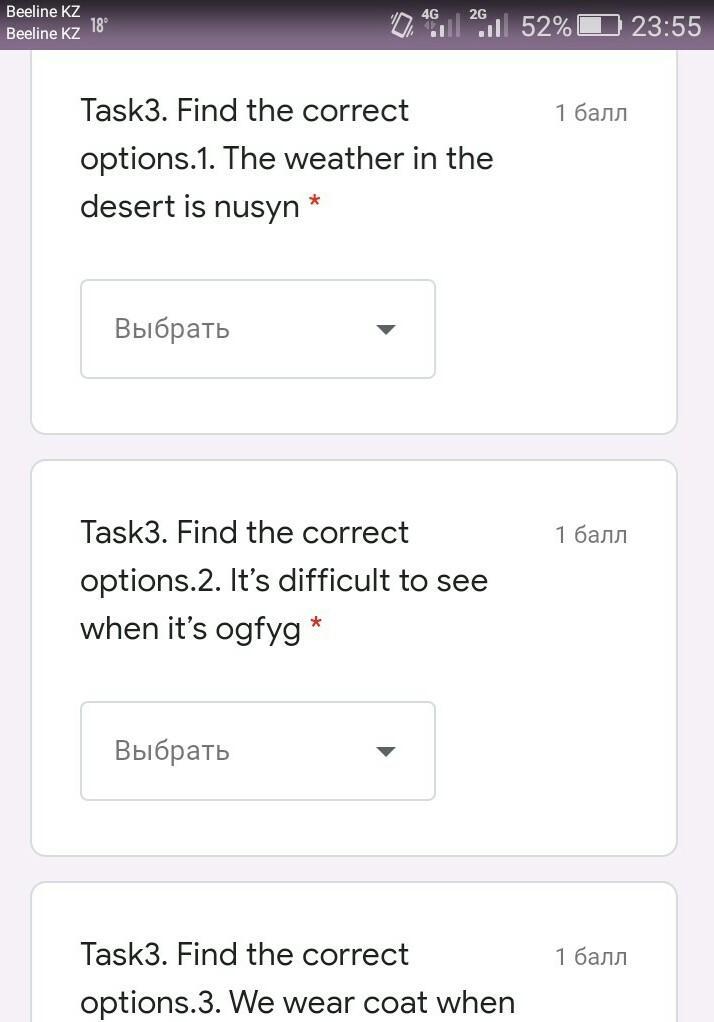Tap the 1 балл label of the nusyn question
The image size is (714, 1022).
click(591, 113)
